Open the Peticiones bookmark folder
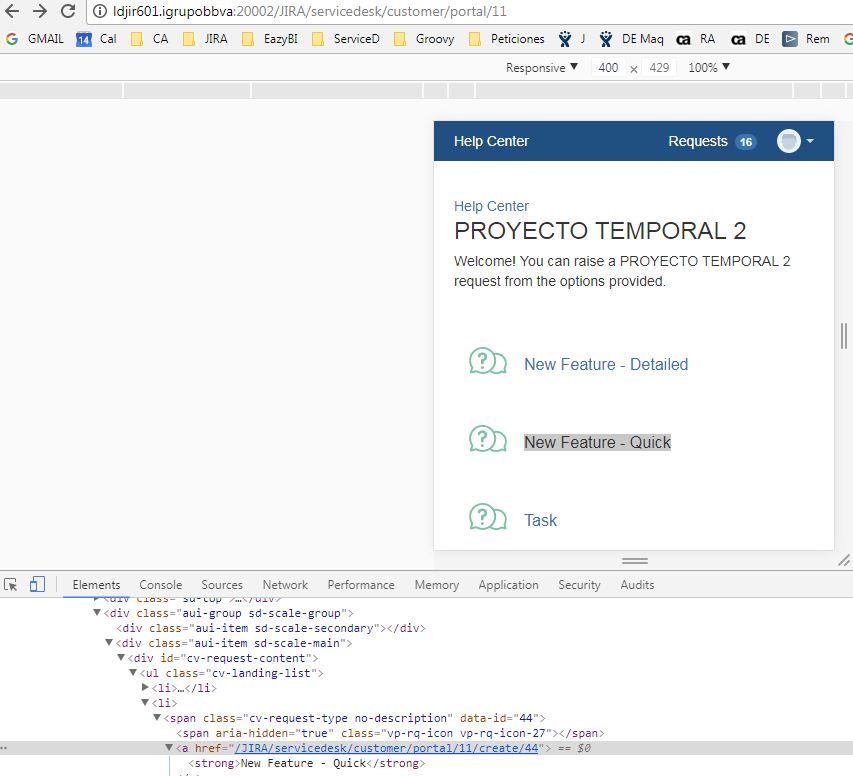Image resolution: width=853 pixels, height=776 pixels. 506,39
